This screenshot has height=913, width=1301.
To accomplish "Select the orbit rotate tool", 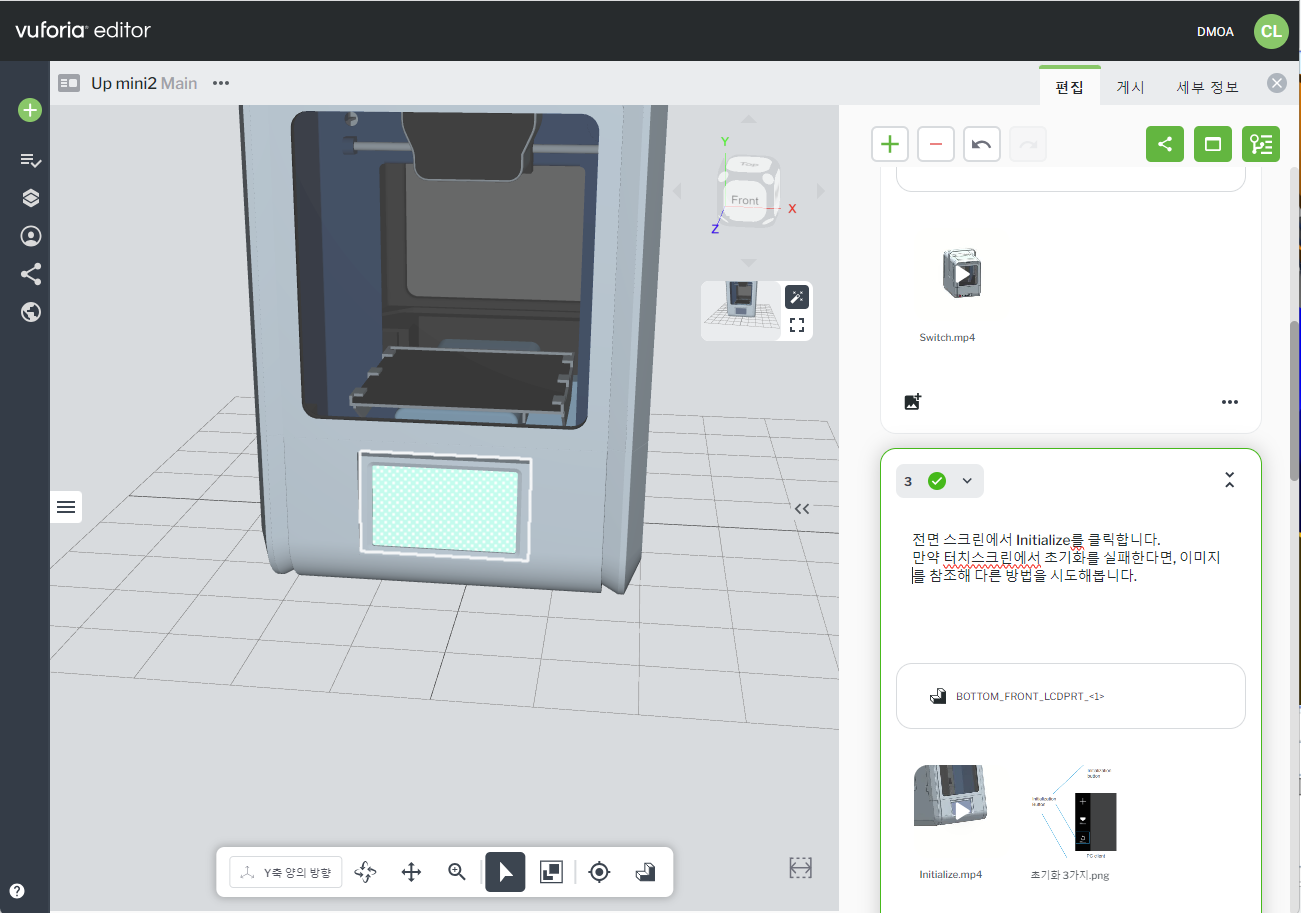I will [x=365, y=872].
